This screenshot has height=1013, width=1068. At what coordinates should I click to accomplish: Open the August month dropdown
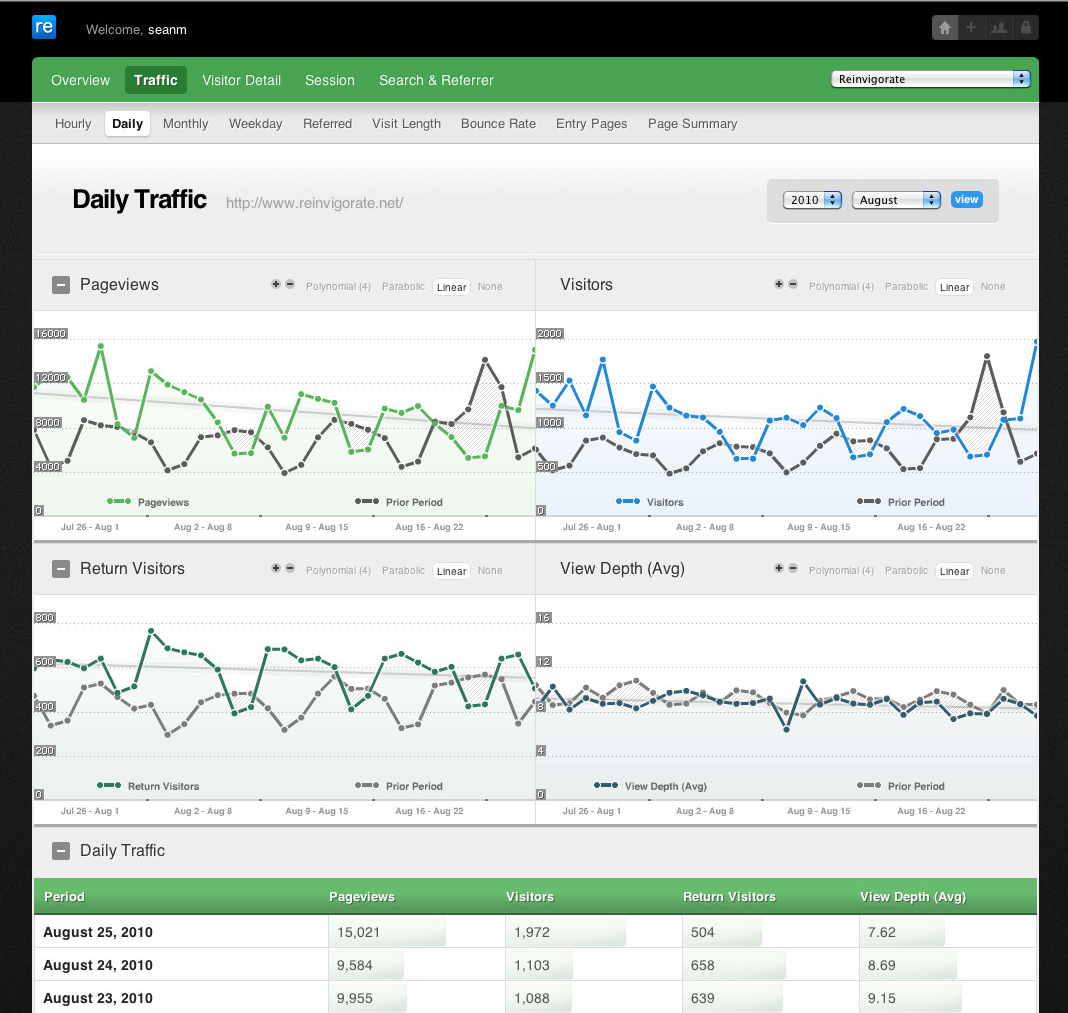(x=896, y=200)
